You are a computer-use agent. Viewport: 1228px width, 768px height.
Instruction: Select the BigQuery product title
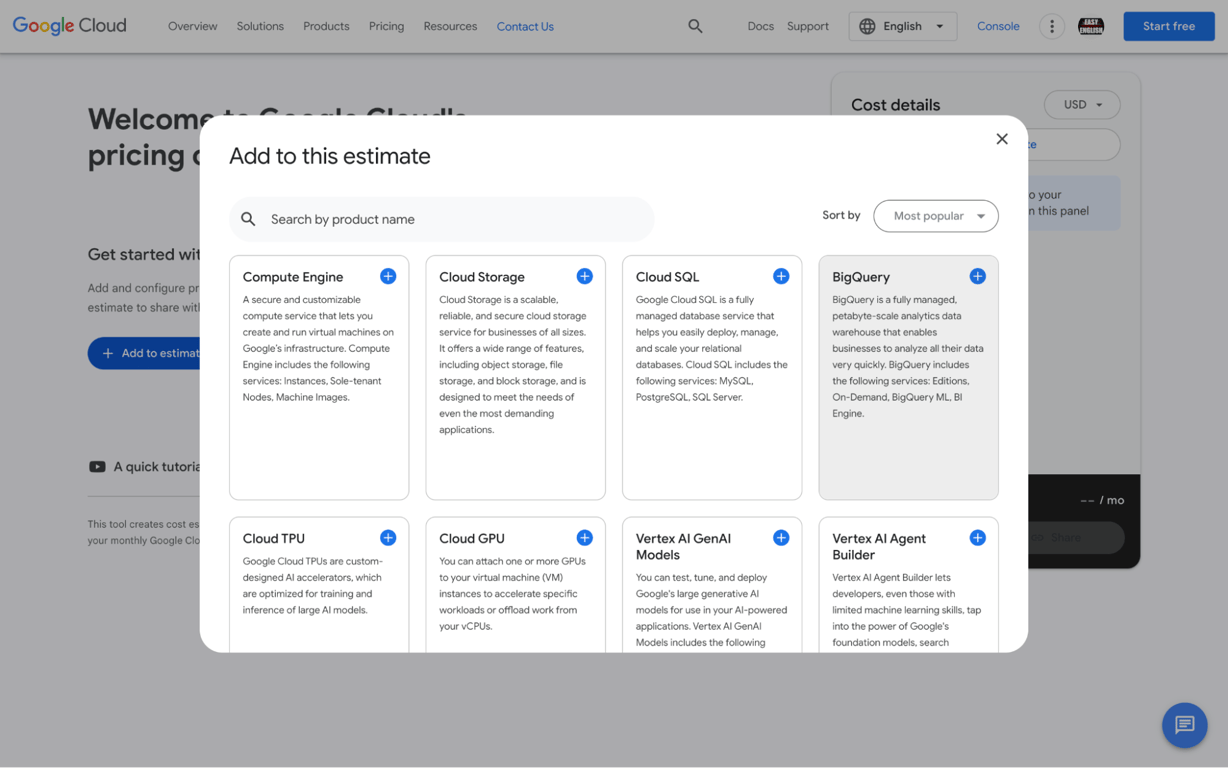tap(861, 277)
